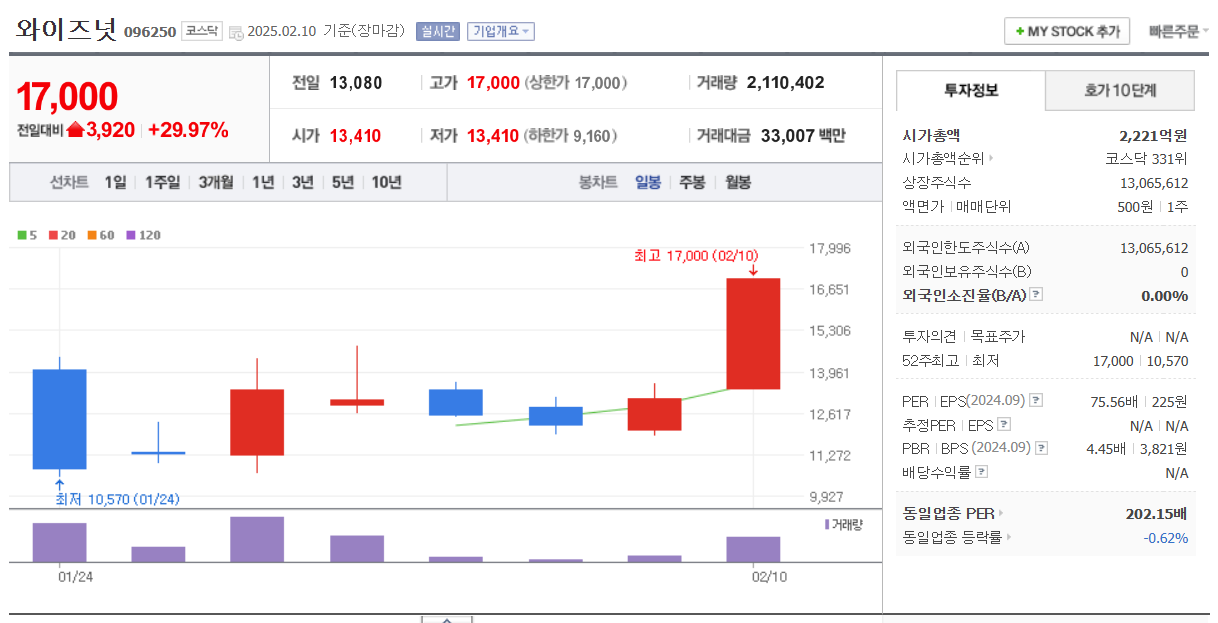The width and height of the screenshot is (1218, 623).
Task: Click the MY STOCK 추가 button
Action: pos(1067,31)
